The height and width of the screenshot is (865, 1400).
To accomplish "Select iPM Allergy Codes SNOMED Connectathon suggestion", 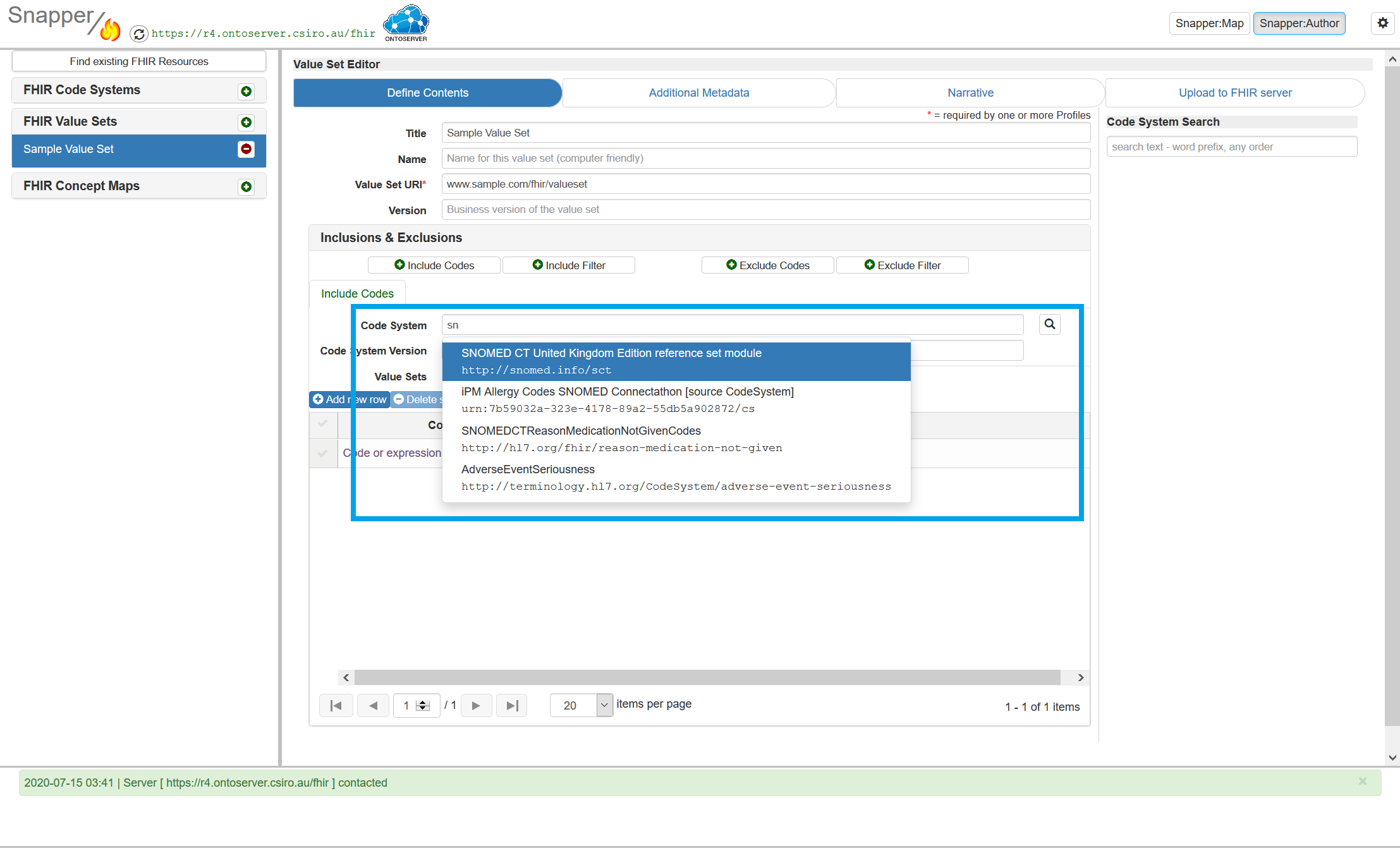I will pos(676,400).
